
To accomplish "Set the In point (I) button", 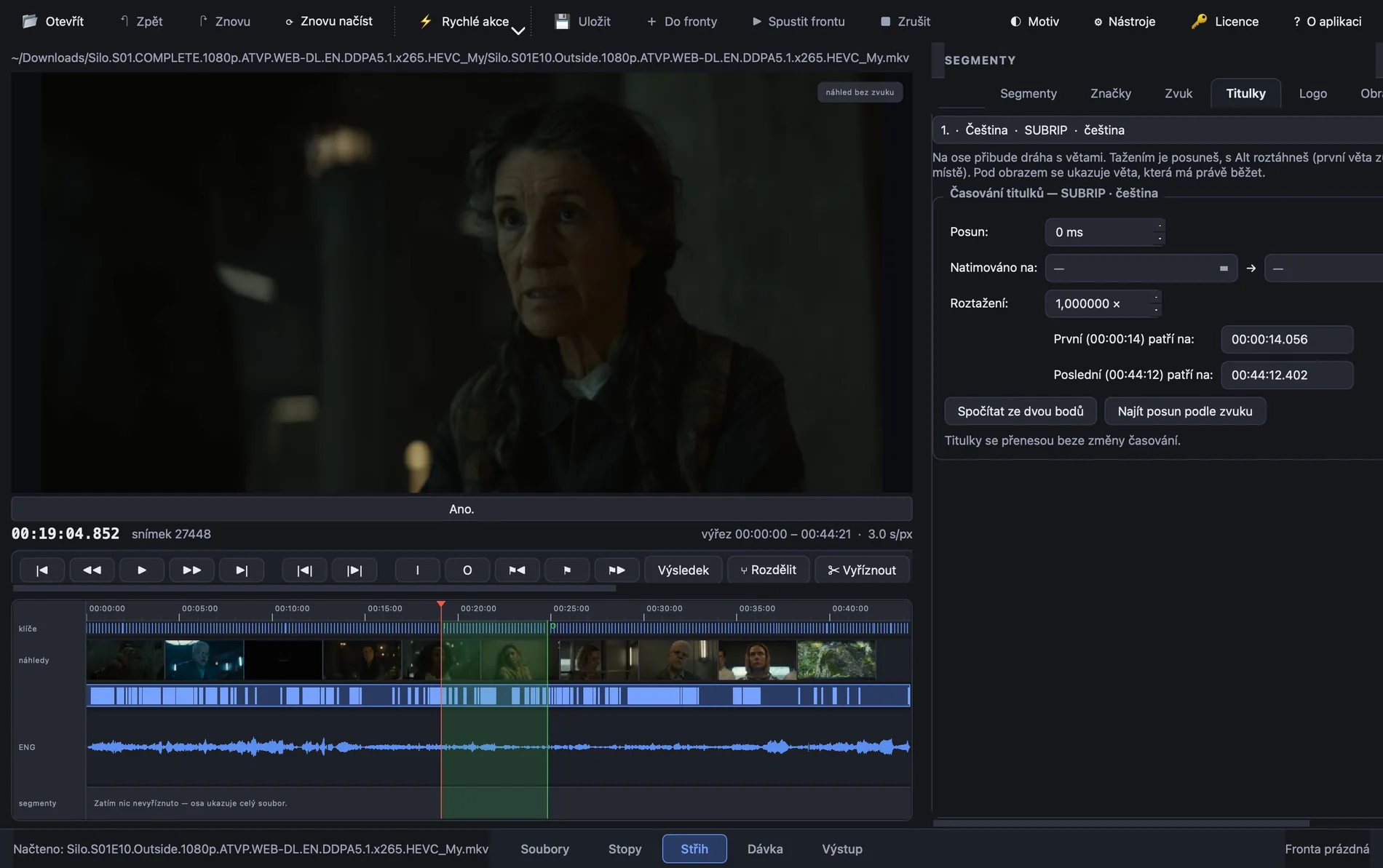I will click(x=417, y=570).
